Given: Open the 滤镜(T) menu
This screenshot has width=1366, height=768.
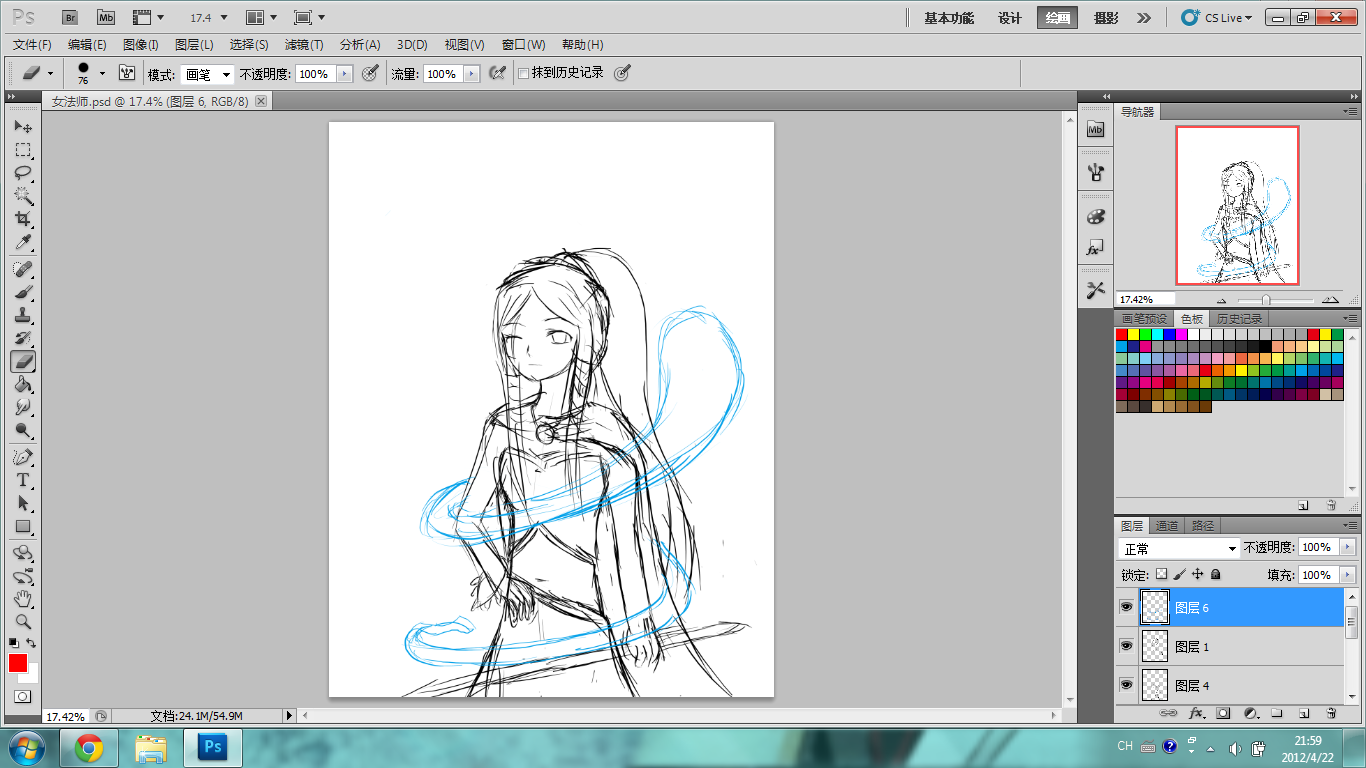Looking at the screenshot, I should pyautogui.click(x=304, y=45).
